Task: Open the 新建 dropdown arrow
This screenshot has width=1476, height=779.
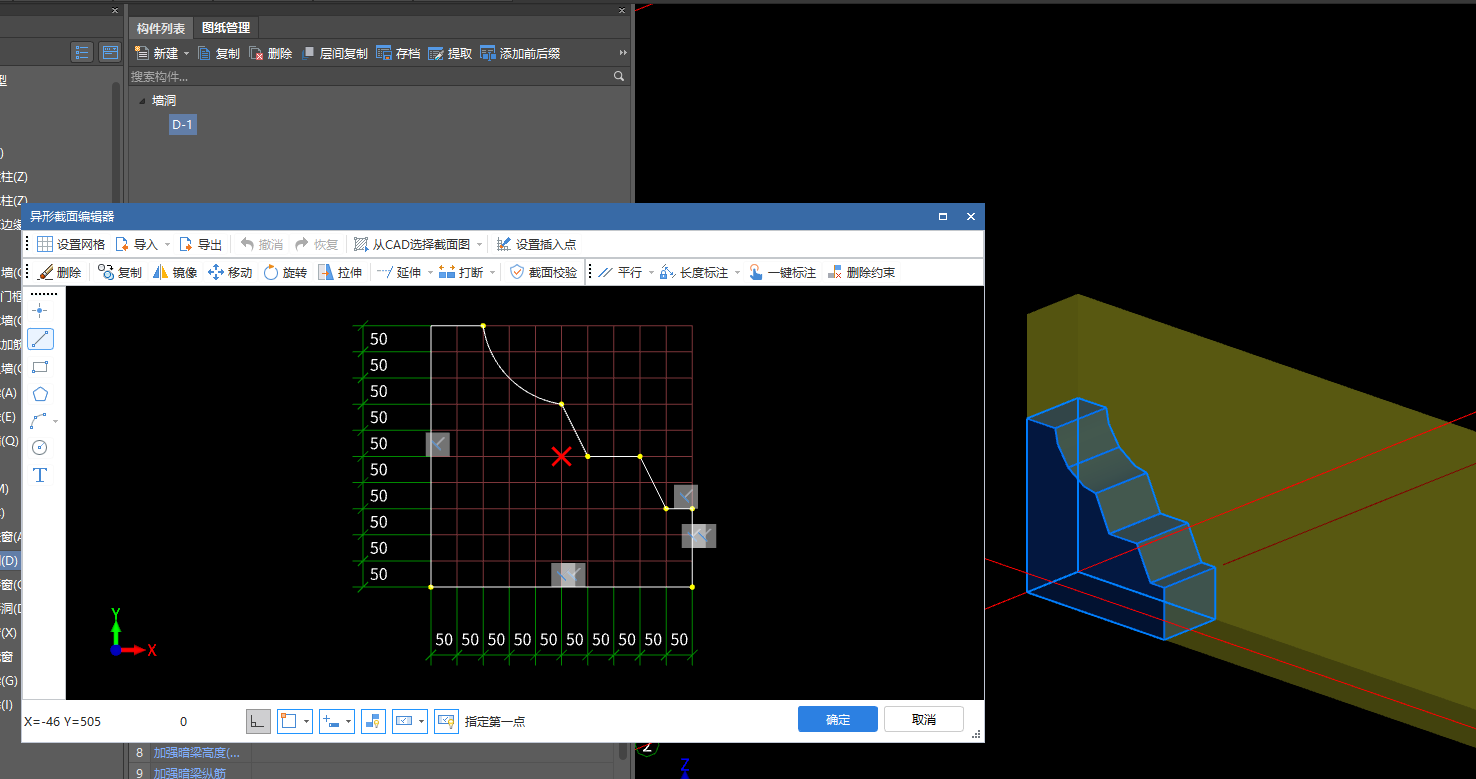Action: pyautogui.click(x=186, y=53)
